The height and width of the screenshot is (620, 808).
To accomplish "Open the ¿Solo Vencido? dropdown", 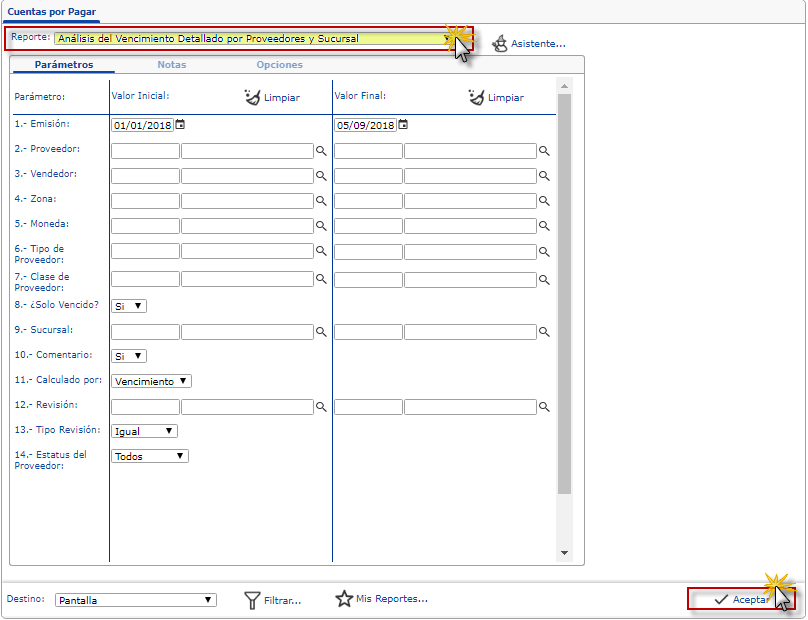I will (129, 306).
